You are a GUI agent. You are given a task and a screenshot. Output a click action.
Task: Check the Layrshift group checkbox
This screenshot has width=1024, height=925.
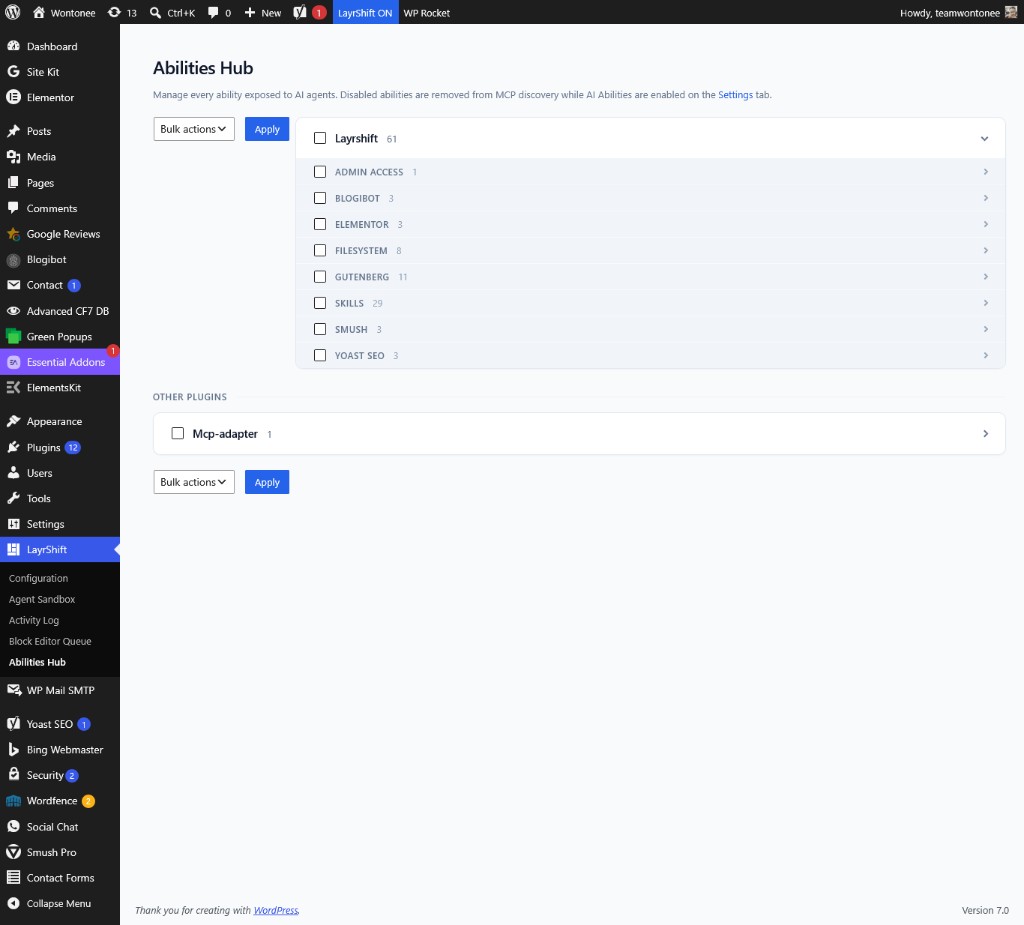(320, 138)
